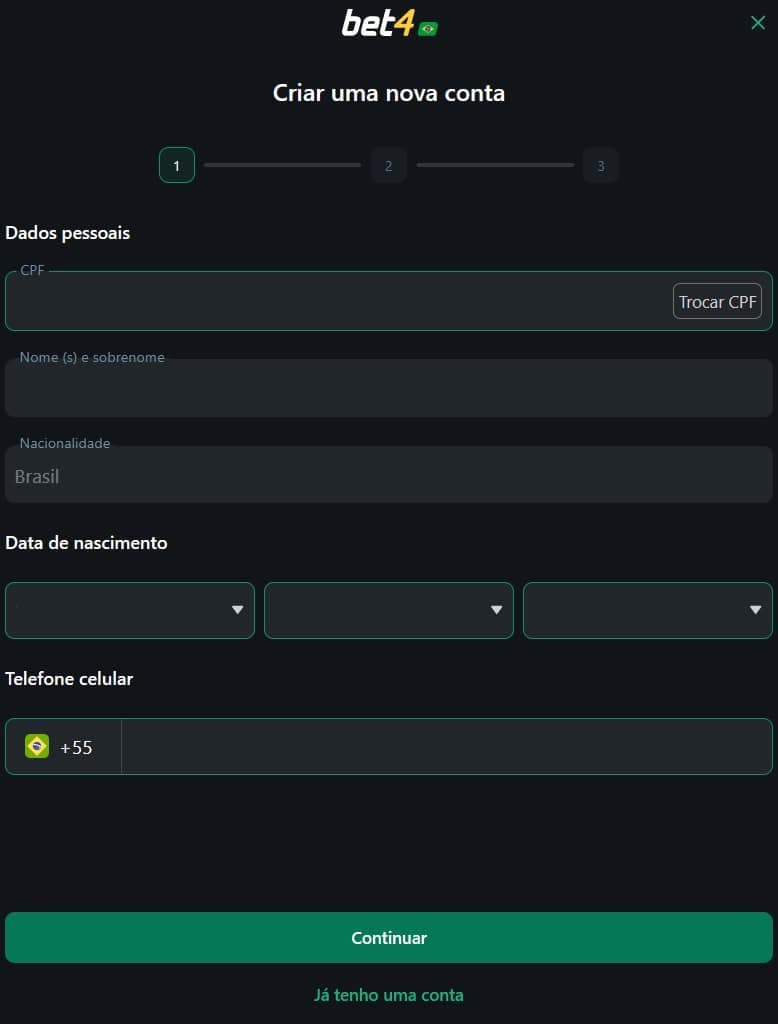Viewport: 778px width, 1024px height.
Task: Click the arrow of first date dropdown
Action: tap(238, 610)
